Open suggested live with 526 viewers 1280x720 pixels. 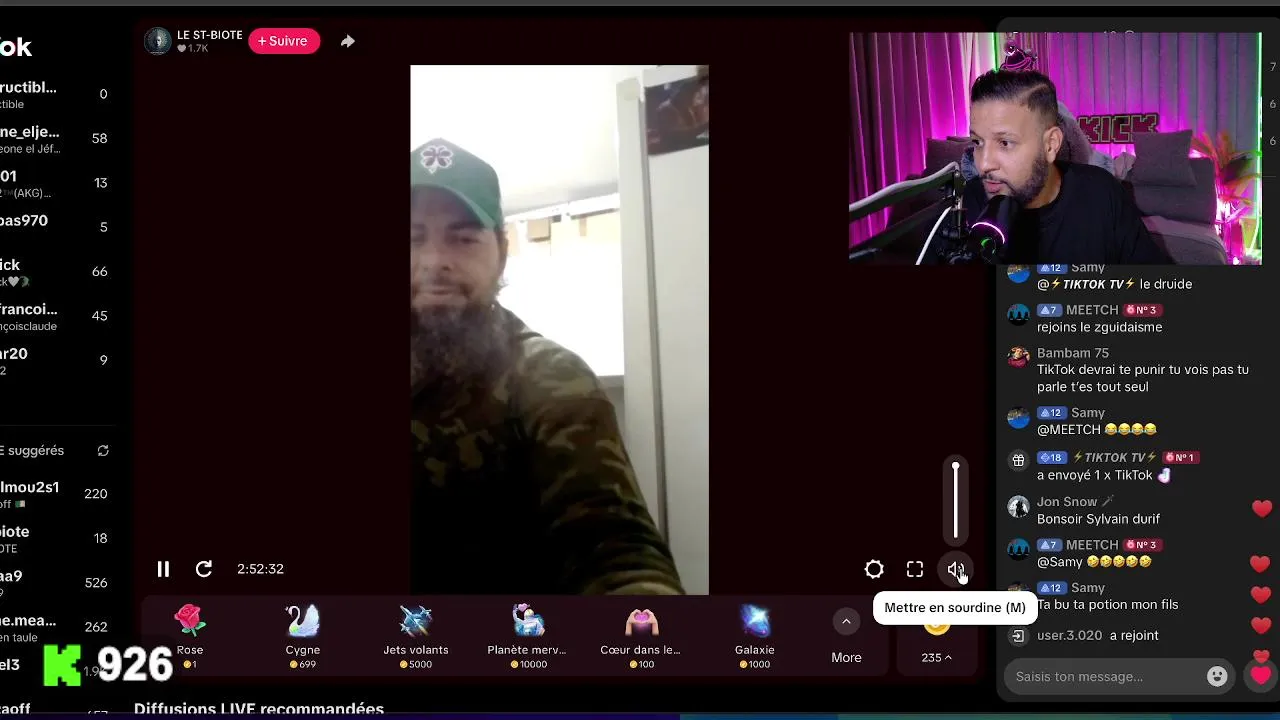[55, 583]
